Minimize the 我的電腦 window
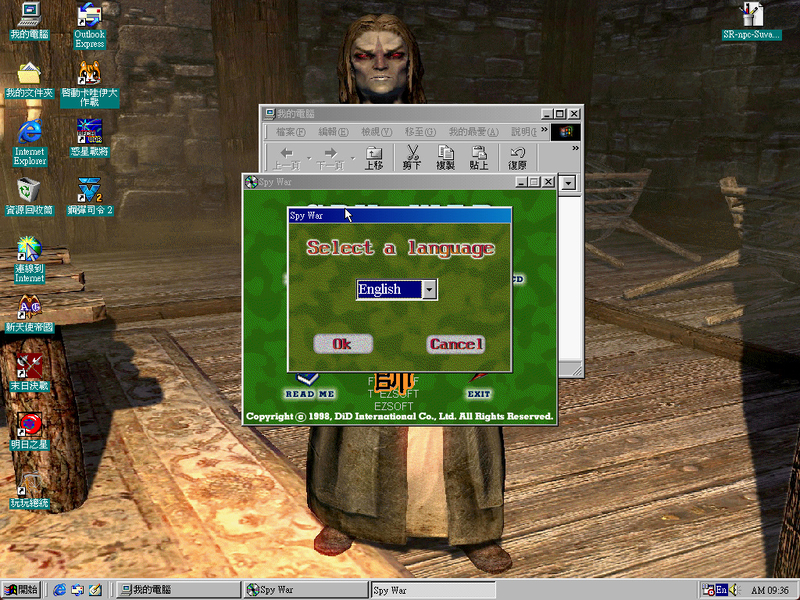800x600 pixels. [x=546, y=114]
